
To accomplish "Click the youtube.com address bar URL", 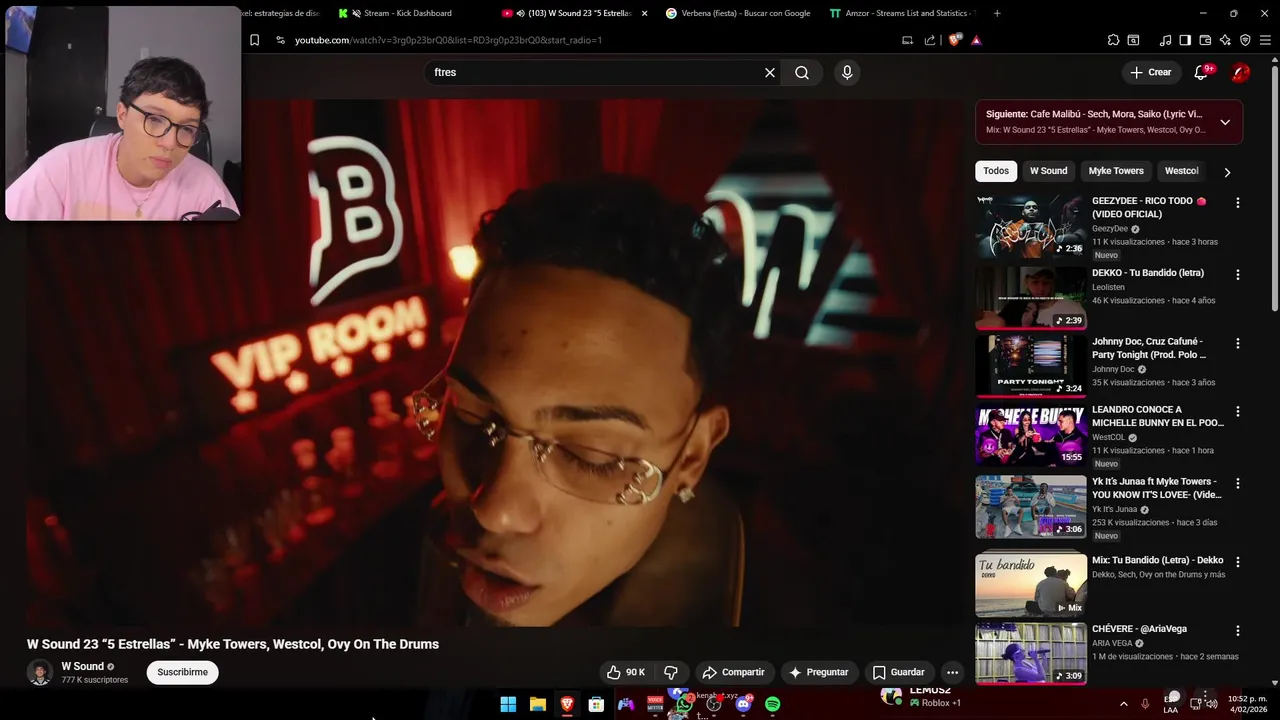I will click(448, 40).
